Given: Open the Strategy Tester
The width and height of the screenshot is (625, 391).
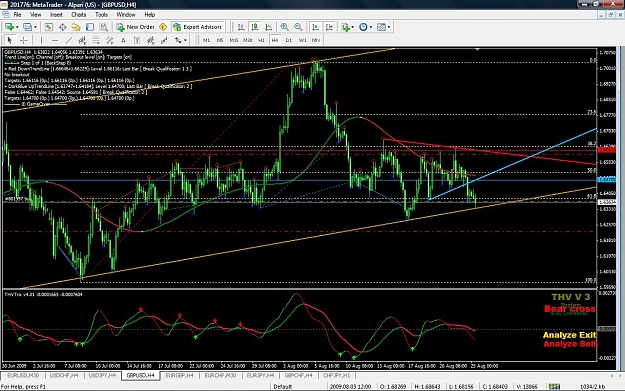Looking at the screenshot, I should pos(104,27).
